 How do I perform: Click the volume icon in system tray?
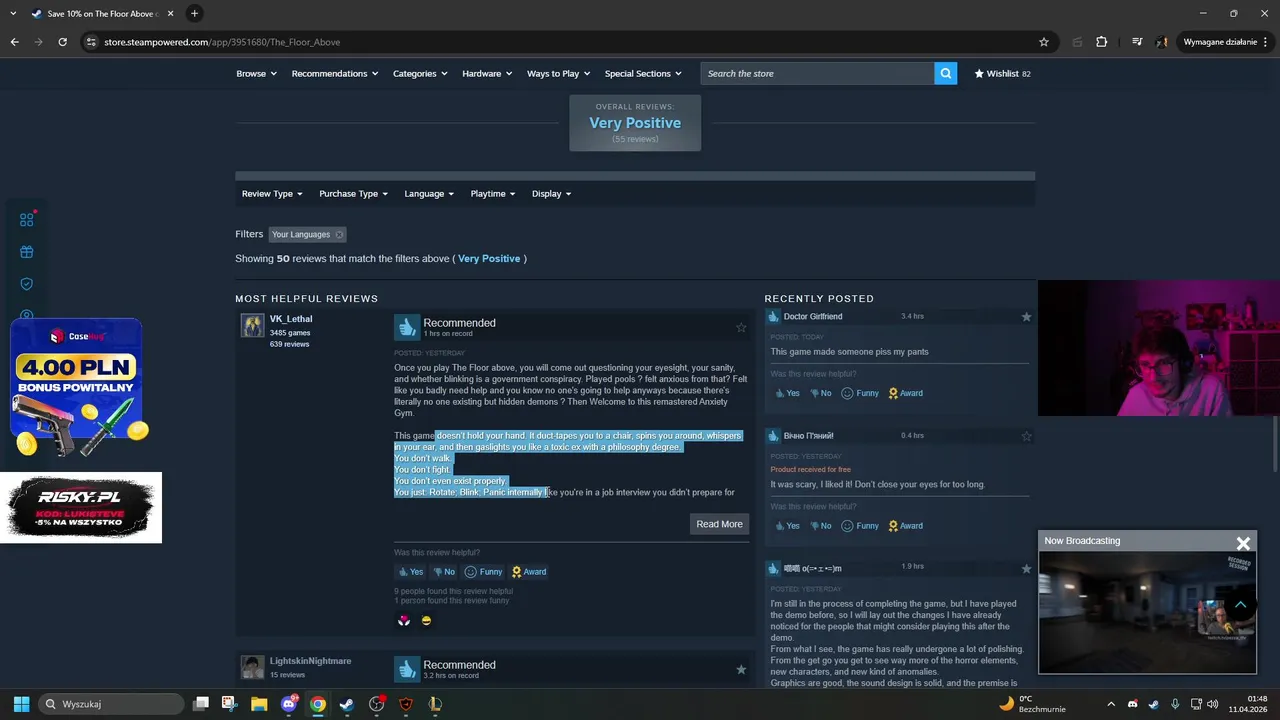1213,704
